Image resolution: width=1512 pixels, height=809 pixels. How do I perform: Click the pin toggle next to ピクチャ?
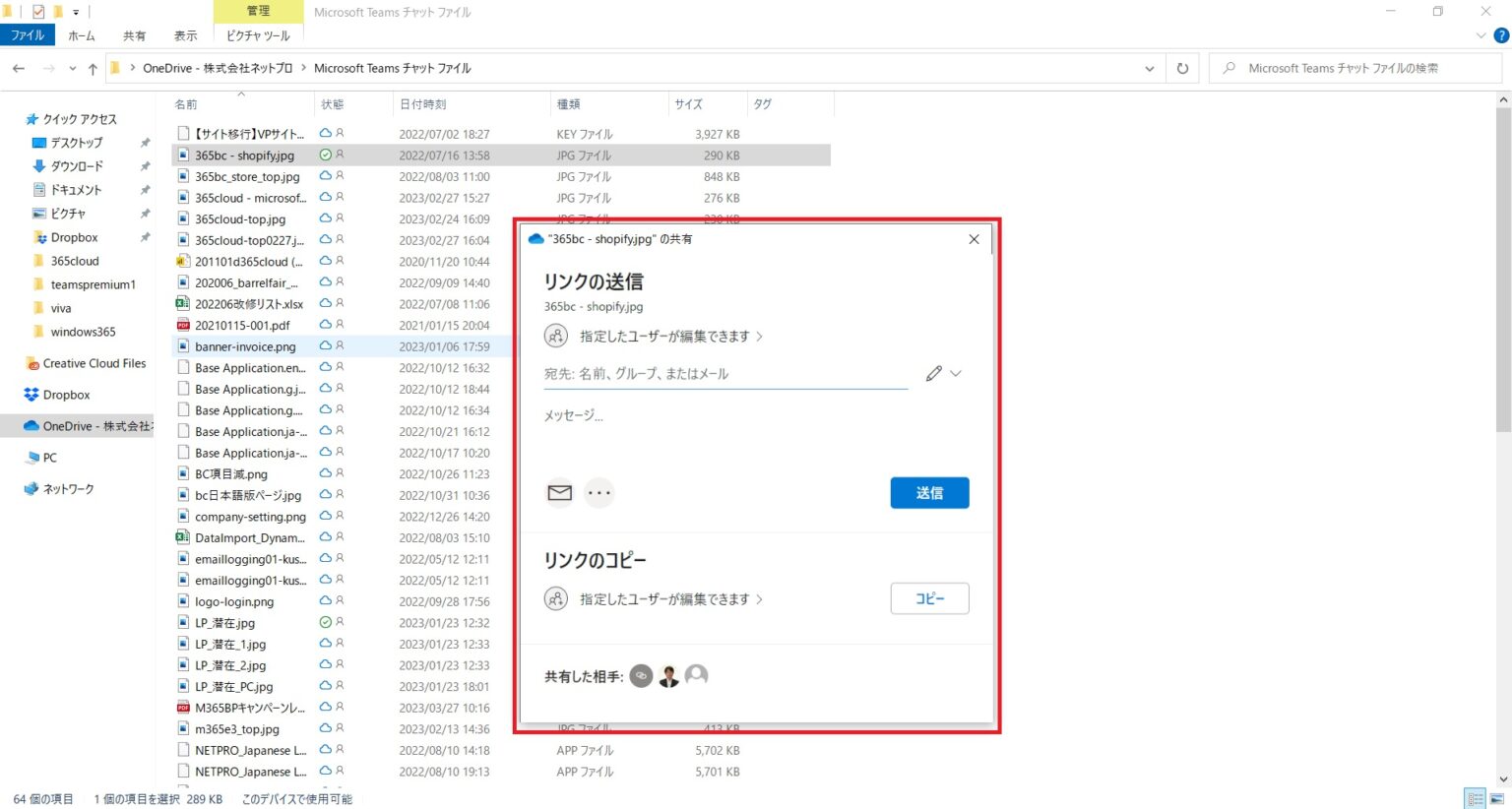tap(145, 213)
